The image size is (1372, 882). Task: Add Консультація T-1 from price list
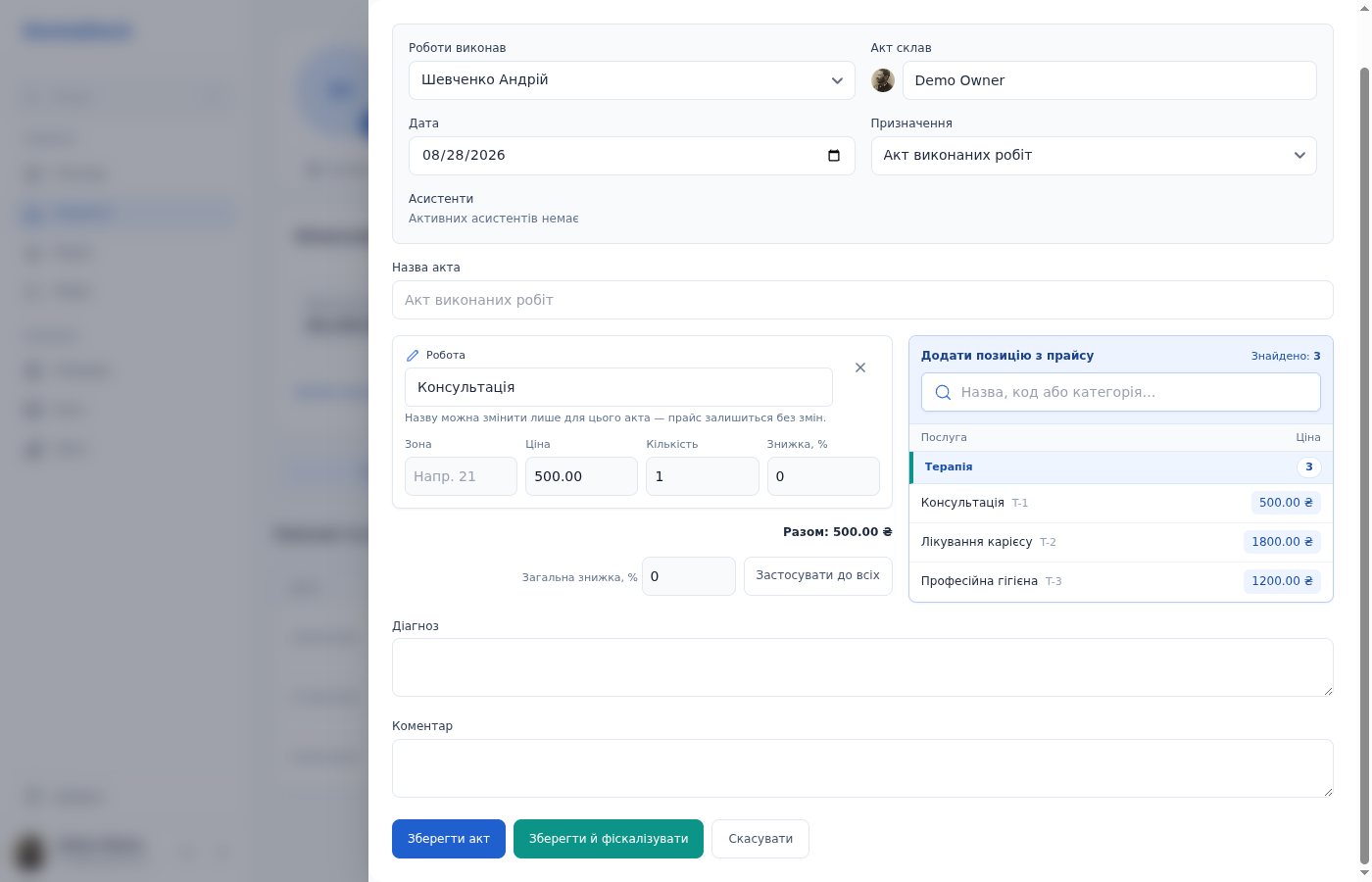coord(1121,503)
